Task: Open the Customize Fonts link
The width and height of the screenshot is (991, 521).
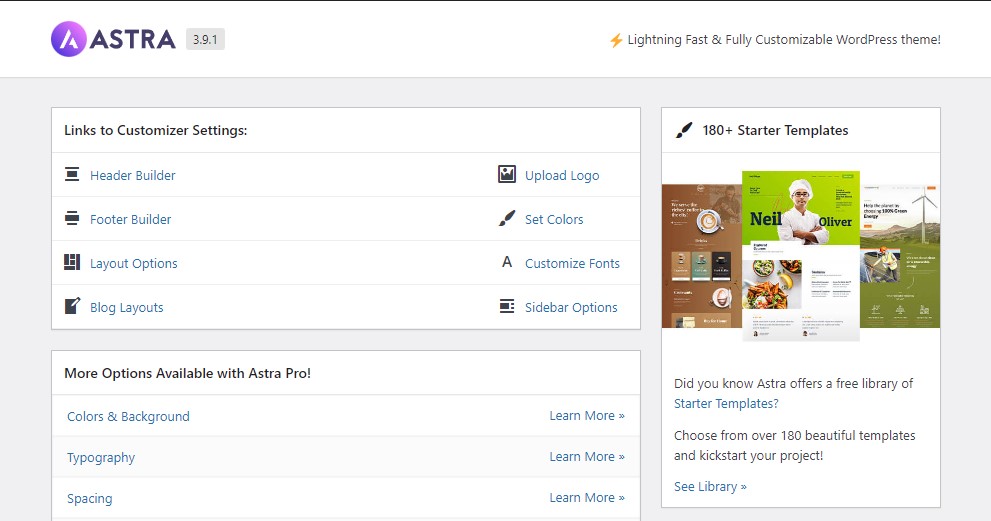Action: [572, 264]
